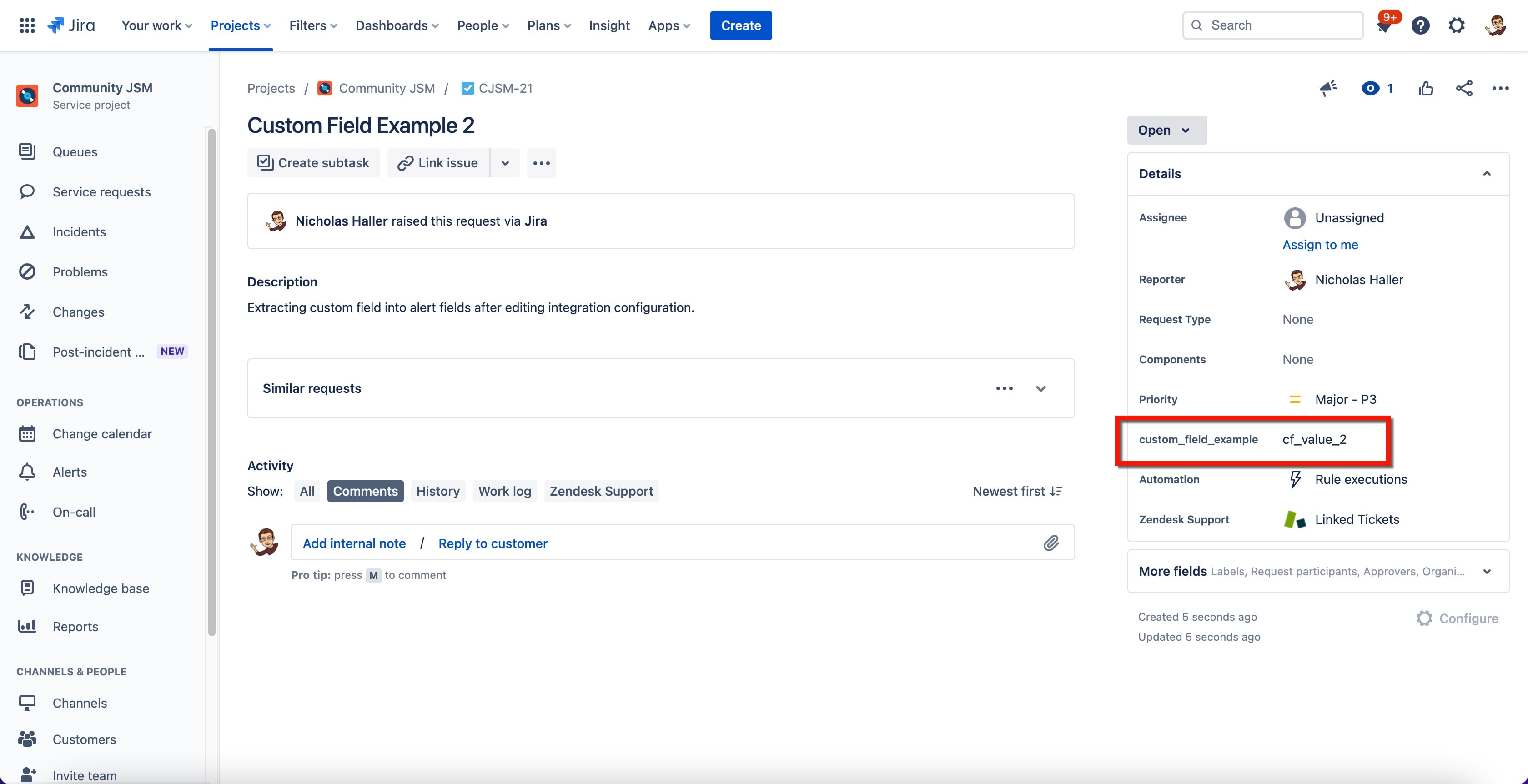1528x784 pixels.
Task: Click the thumbs up vote icon
Action: pos(1426,88)
